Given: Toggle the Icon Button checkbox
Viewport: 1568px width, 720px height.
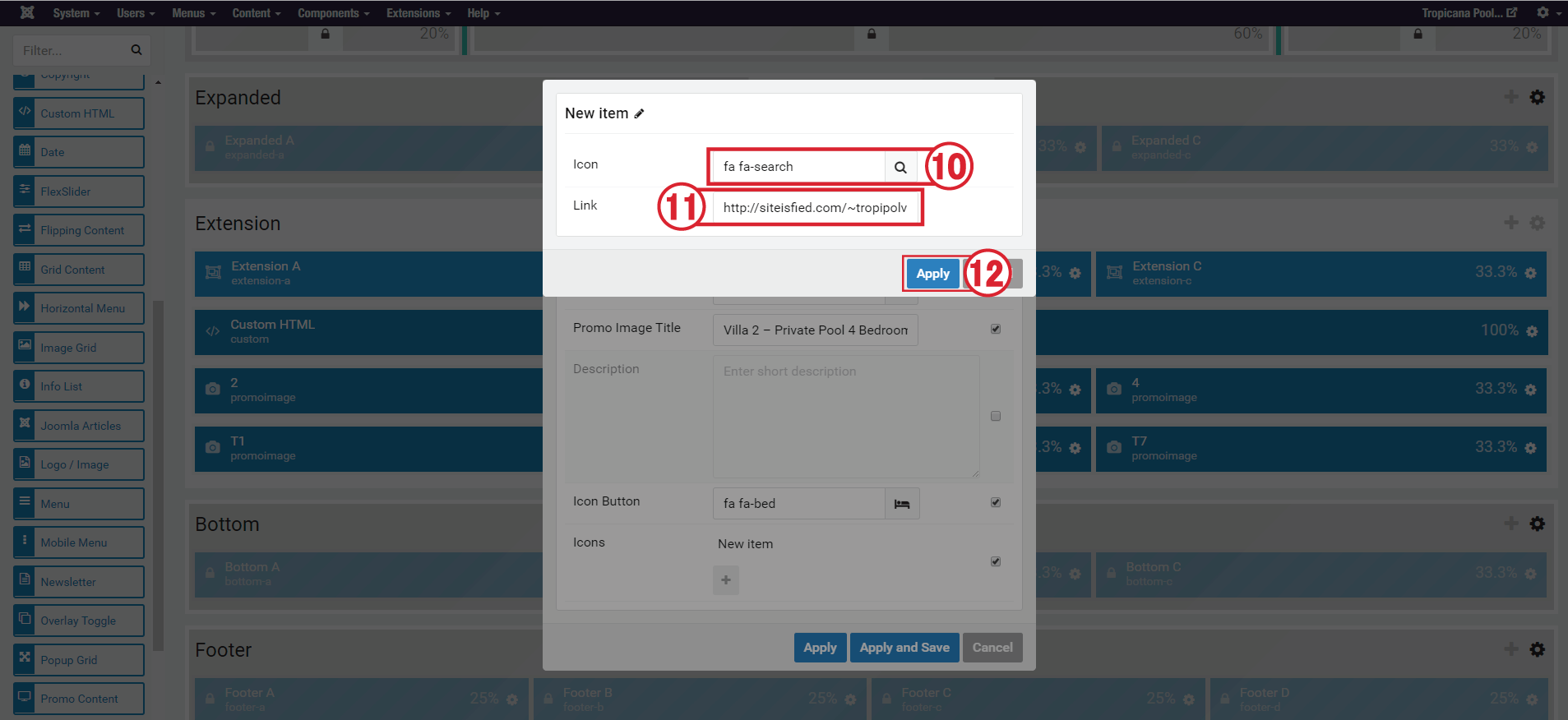Looking at the screenshot, I should point(996,502).
